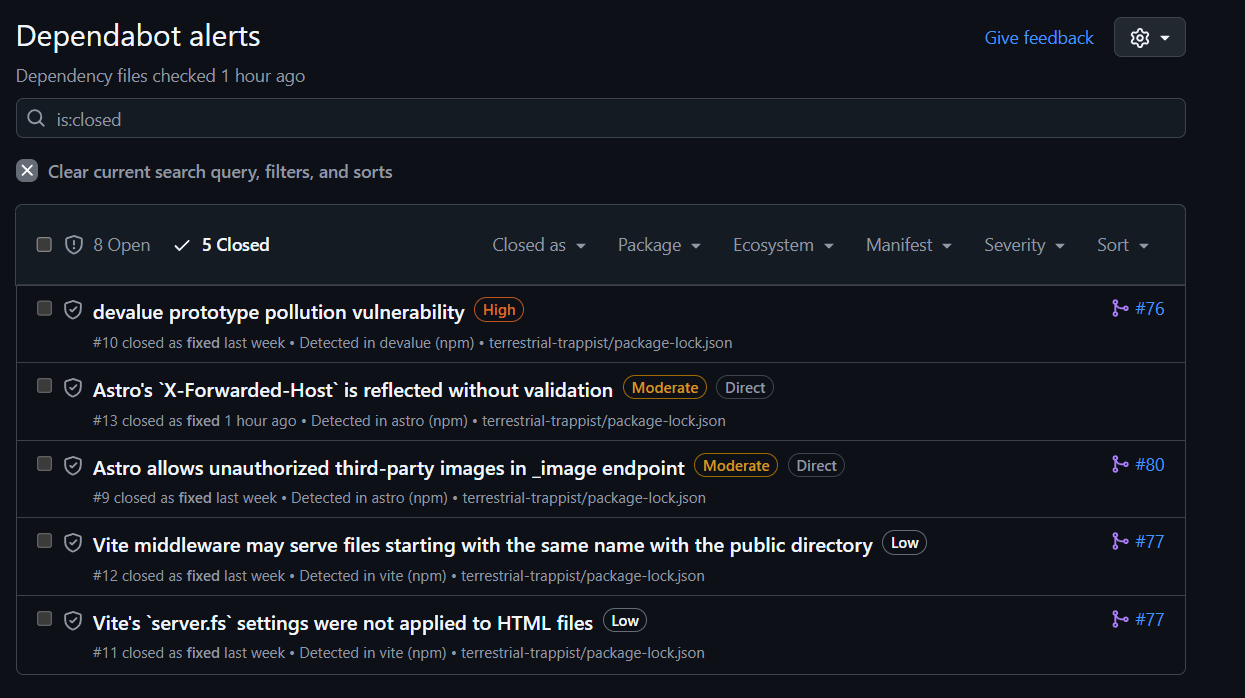Open the Severity filter dropdown

[1024, 245]
